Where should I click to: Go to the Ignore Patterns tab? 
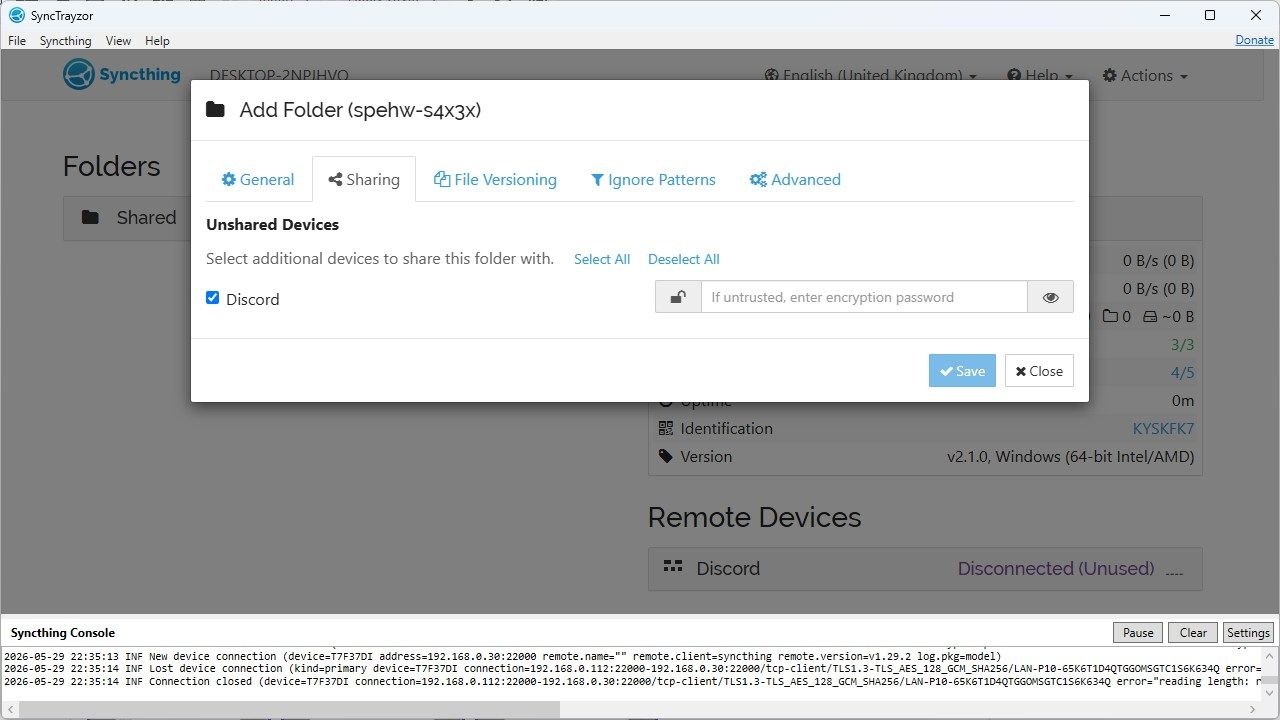[x=653, y=180]
